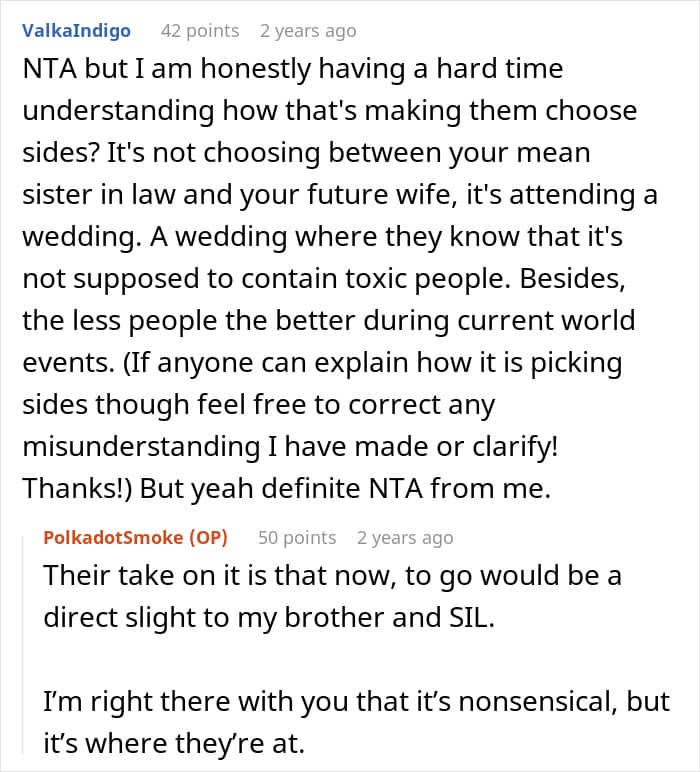Click the line starting 'events. (If anyone can explain'
Screen dimensions: 700x772
[322, 363]
